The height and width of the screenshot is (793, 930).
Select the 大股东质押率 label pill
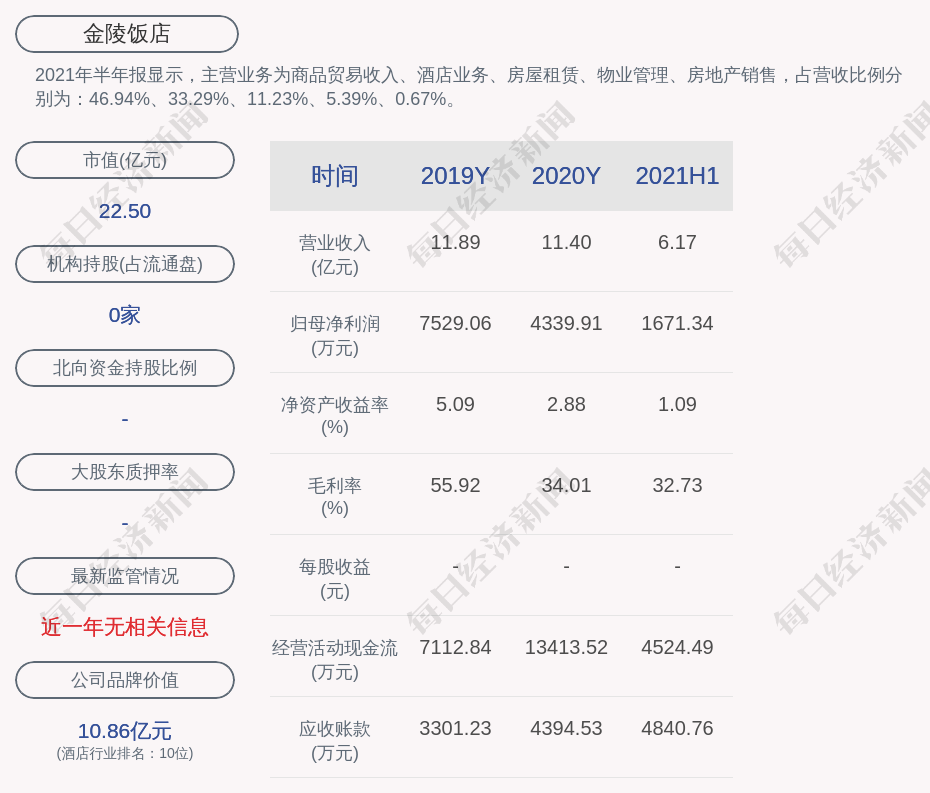pos(125,472)
